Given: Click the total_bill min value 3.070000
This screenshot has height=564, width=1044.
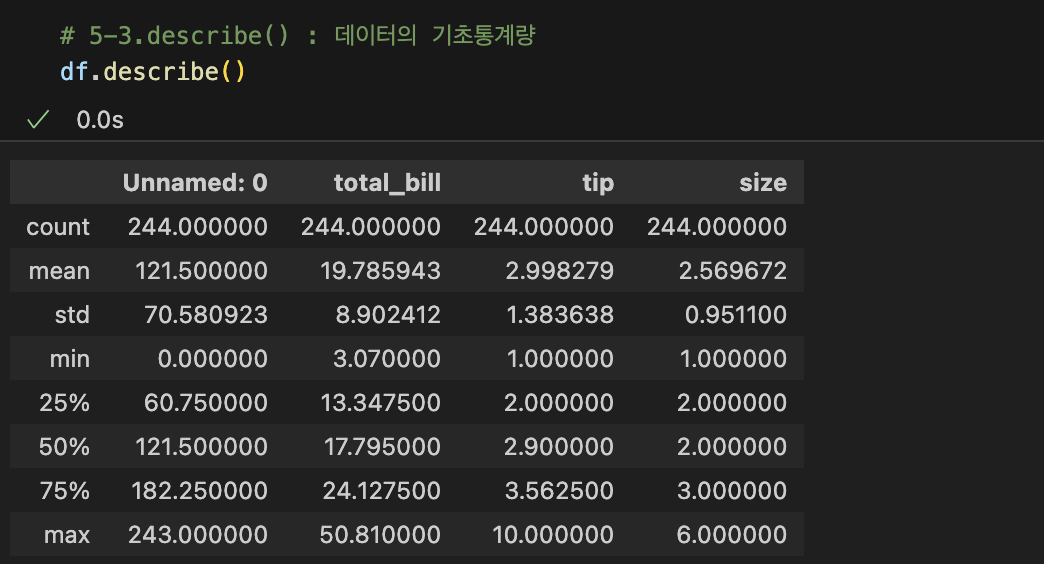Looking at the screenshot, I should [x=387, y=359].
